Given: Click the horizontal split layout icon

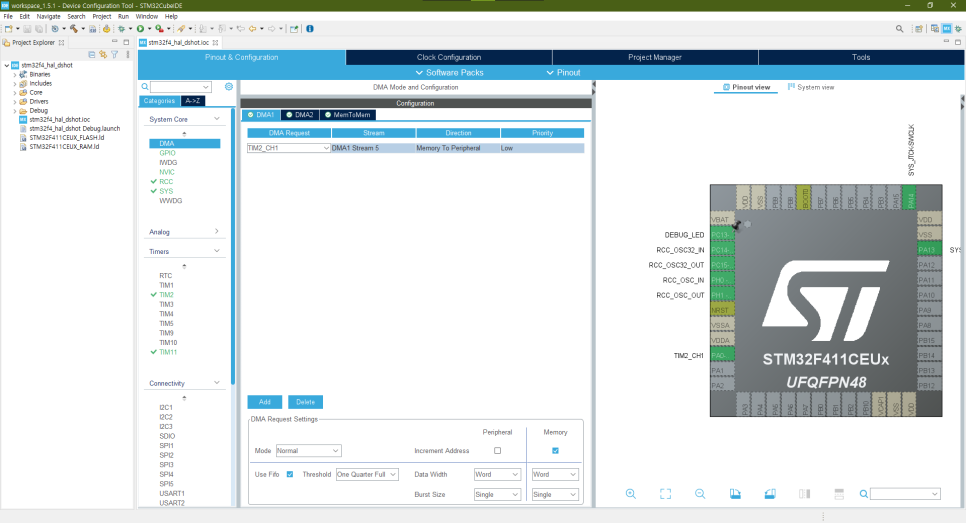Looking at the screenshot, I should point(839,493).
